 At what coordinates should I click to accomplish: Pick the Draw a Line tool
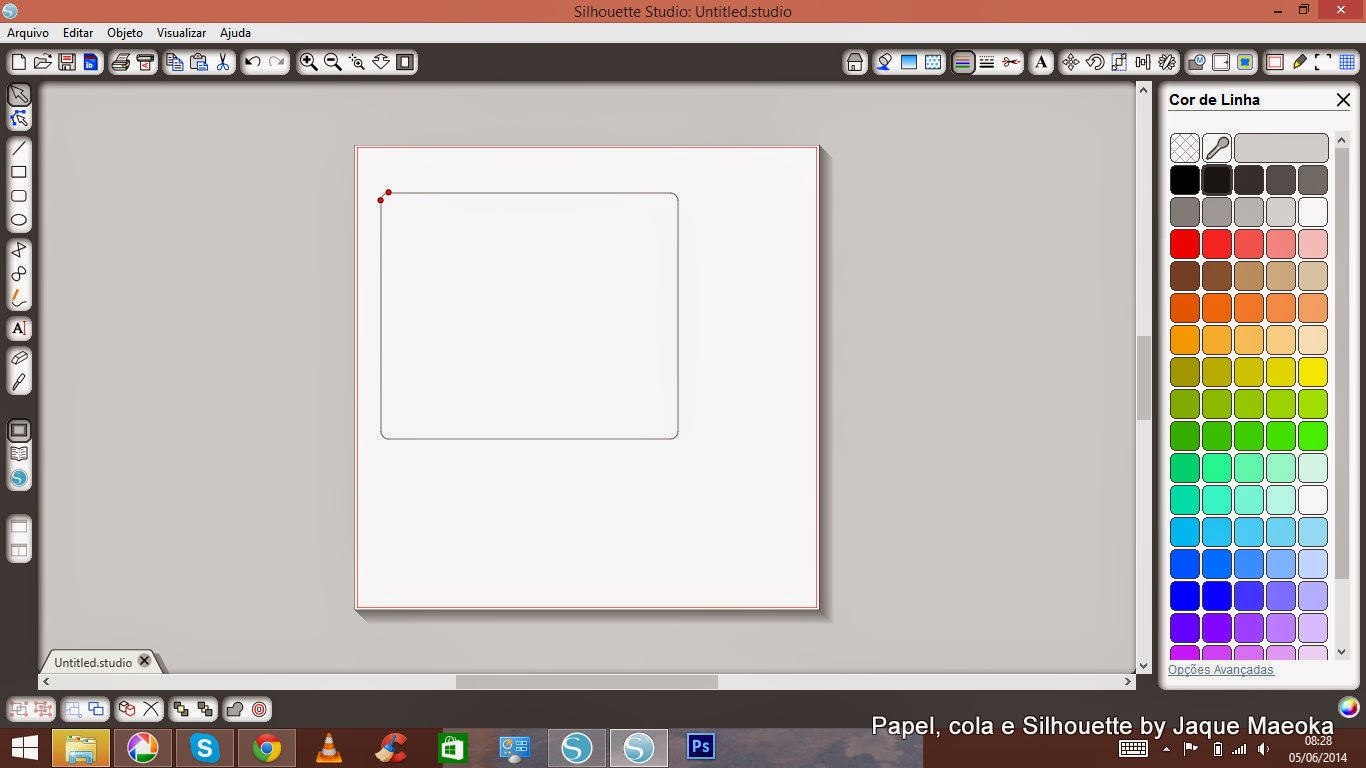click(x=18, y=148)
